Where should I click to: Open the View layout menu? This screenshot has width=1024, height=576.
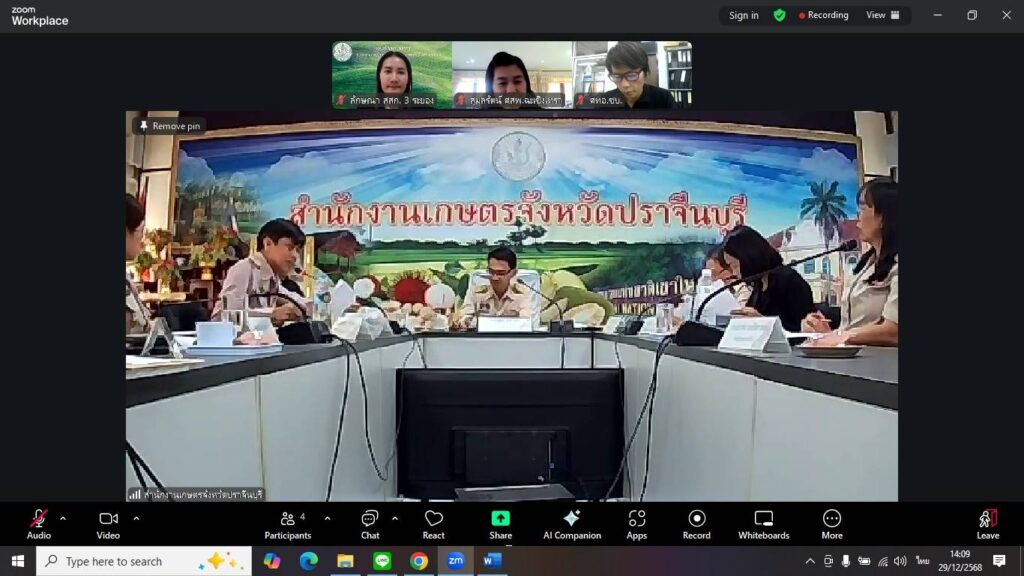click(x=882, y=15)
